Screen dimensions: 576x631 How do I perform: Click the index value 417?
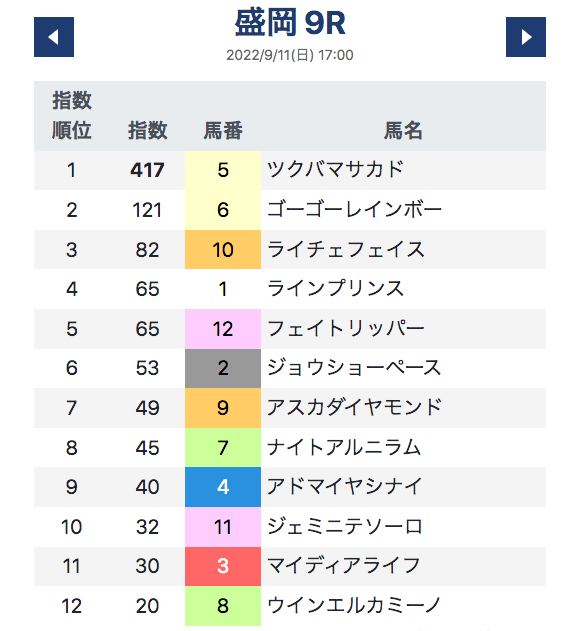click(147, 170)
